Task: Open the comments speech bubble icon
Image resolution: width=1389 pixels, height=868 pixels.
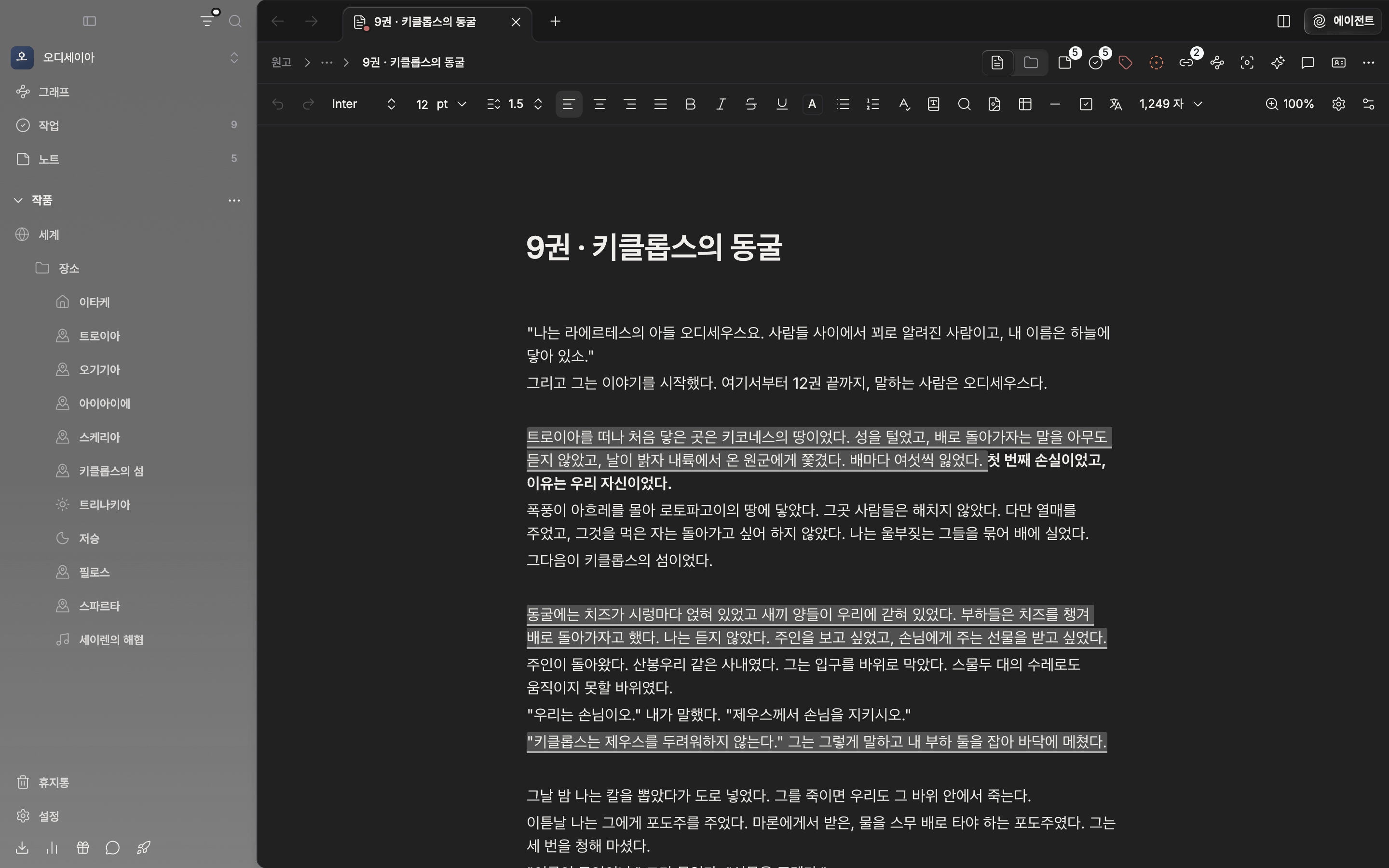Action: (x=1307, y=63)
